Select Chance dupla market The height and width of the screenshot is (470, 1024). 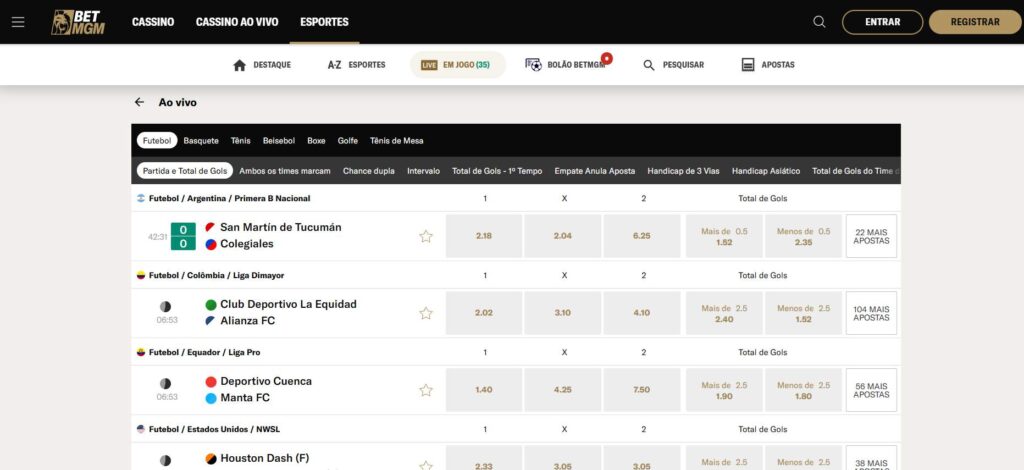[x=368, y=171]
